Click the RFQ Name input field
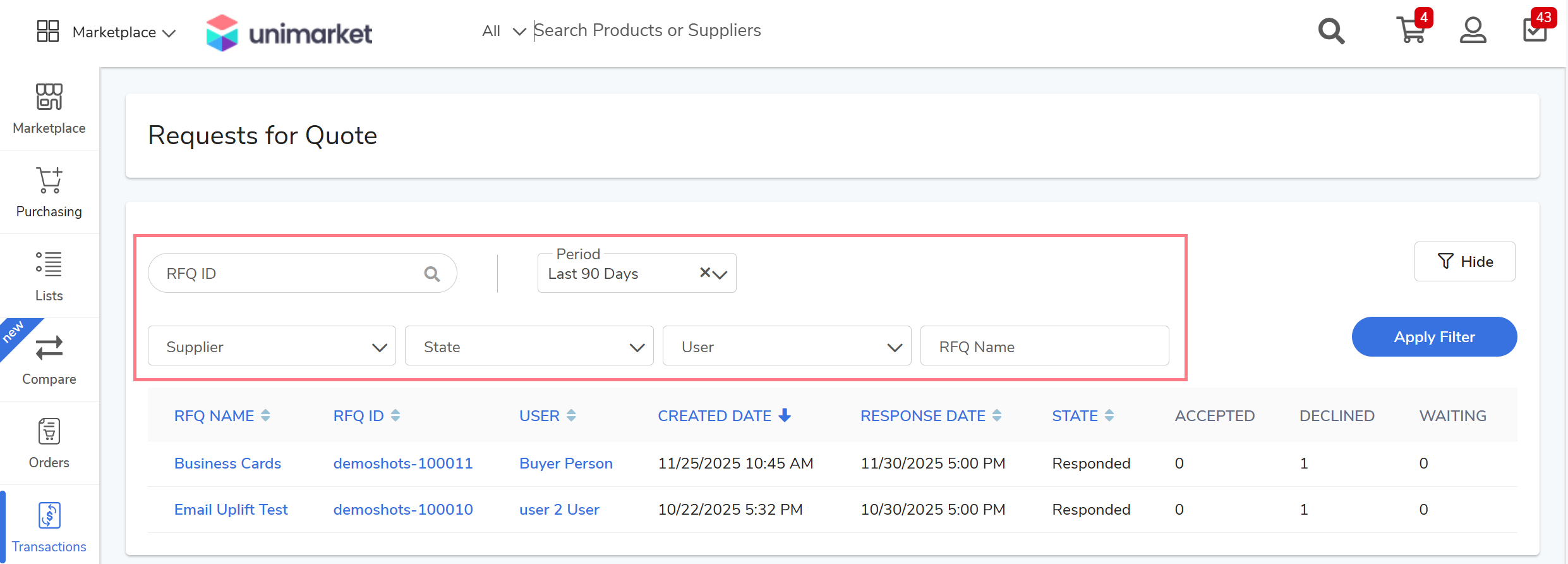Viewport: 1568px width, 564px height. 1044,346
